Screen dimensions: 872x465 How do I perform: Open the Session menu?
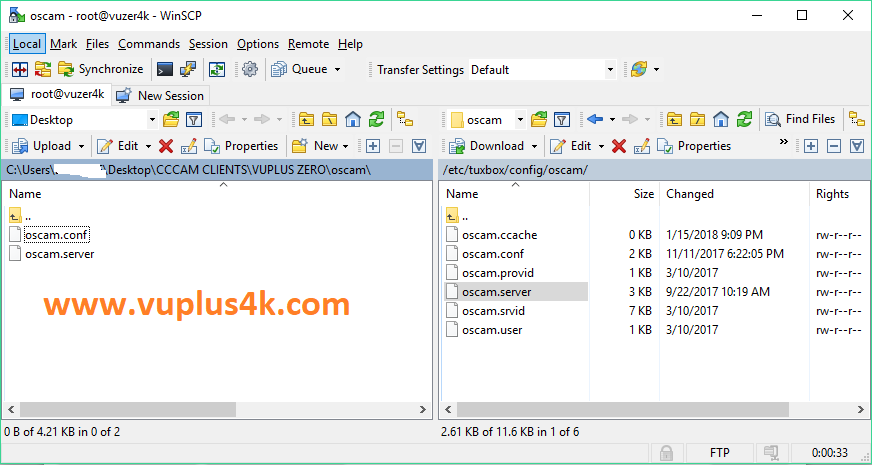tap(208, 44)
